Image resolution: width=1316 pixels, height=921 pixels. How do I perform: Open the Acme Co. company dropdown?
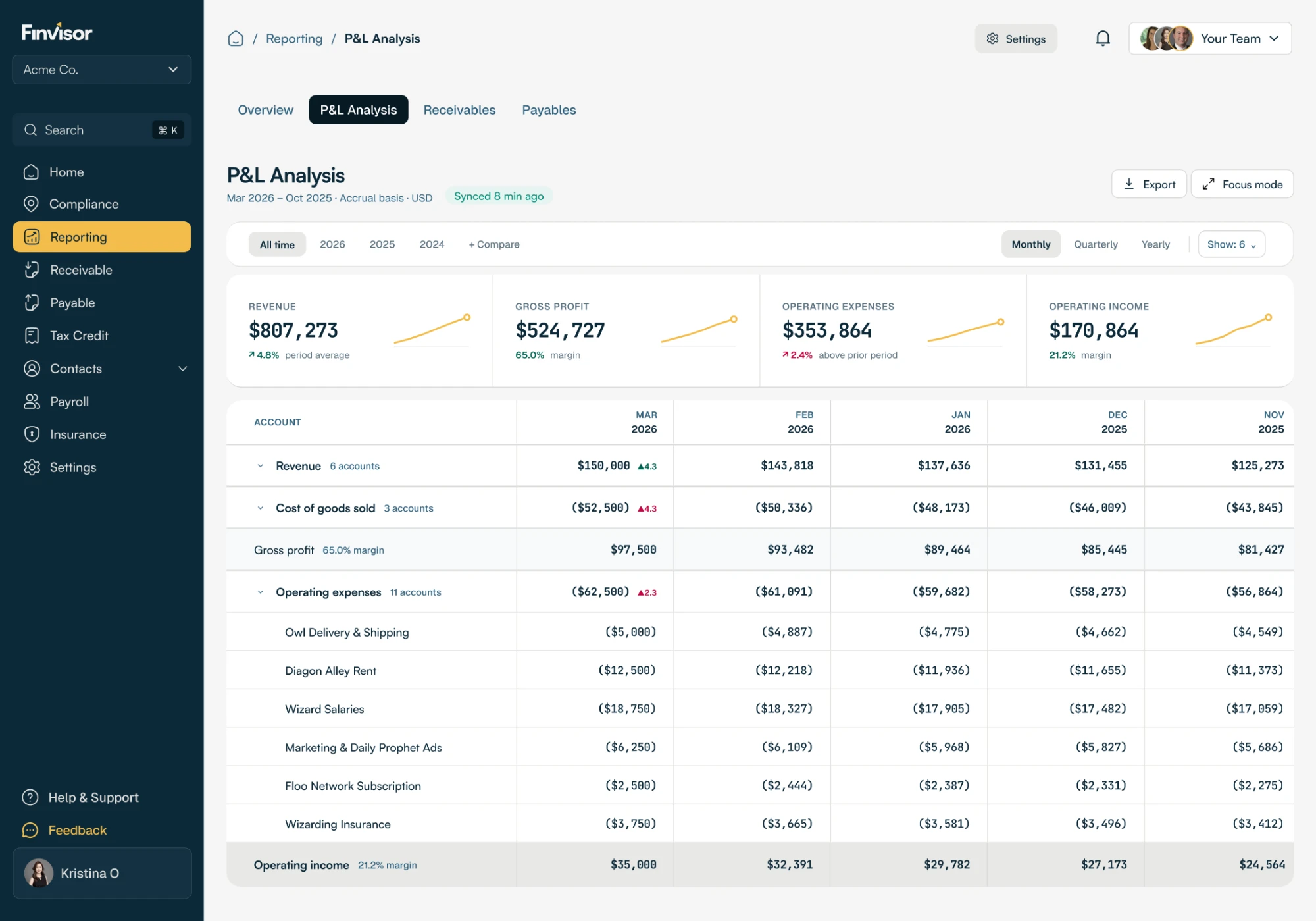(102, 70)
